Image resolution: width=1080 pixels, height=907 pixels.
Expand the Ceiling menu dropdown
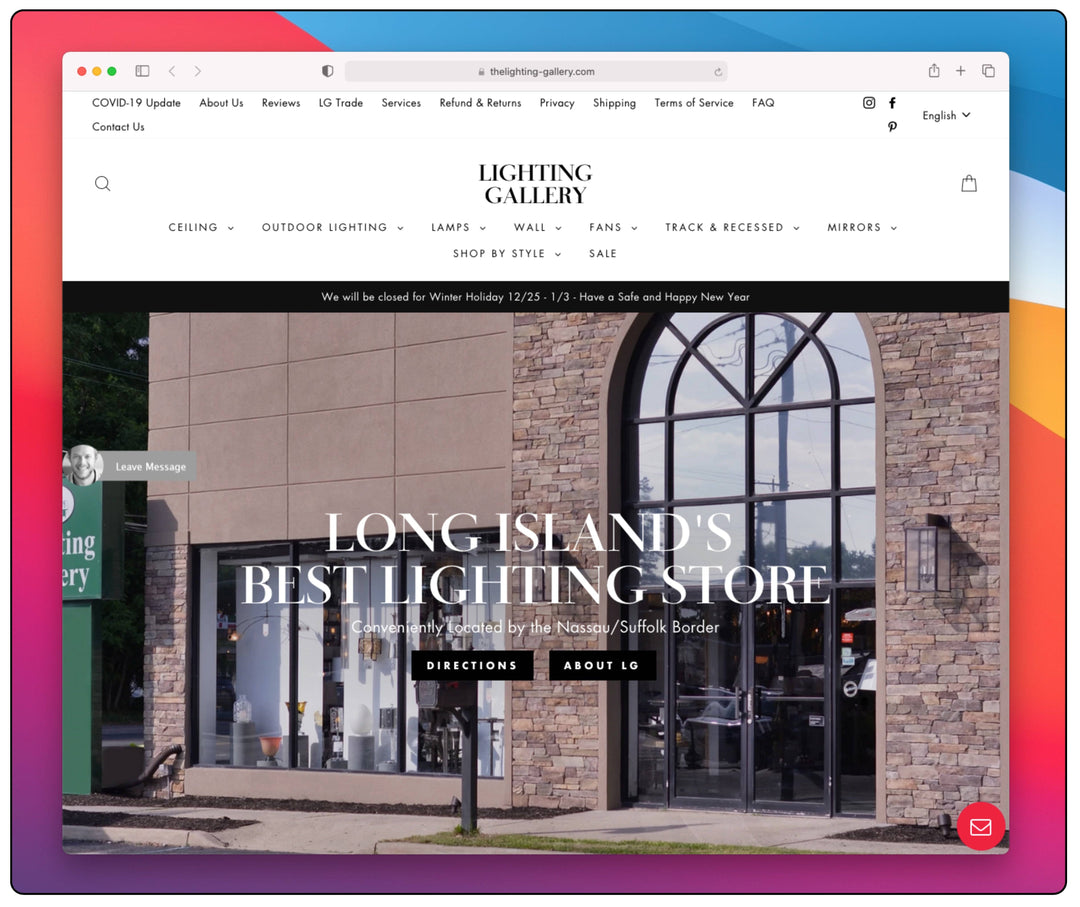pos(201,228)
